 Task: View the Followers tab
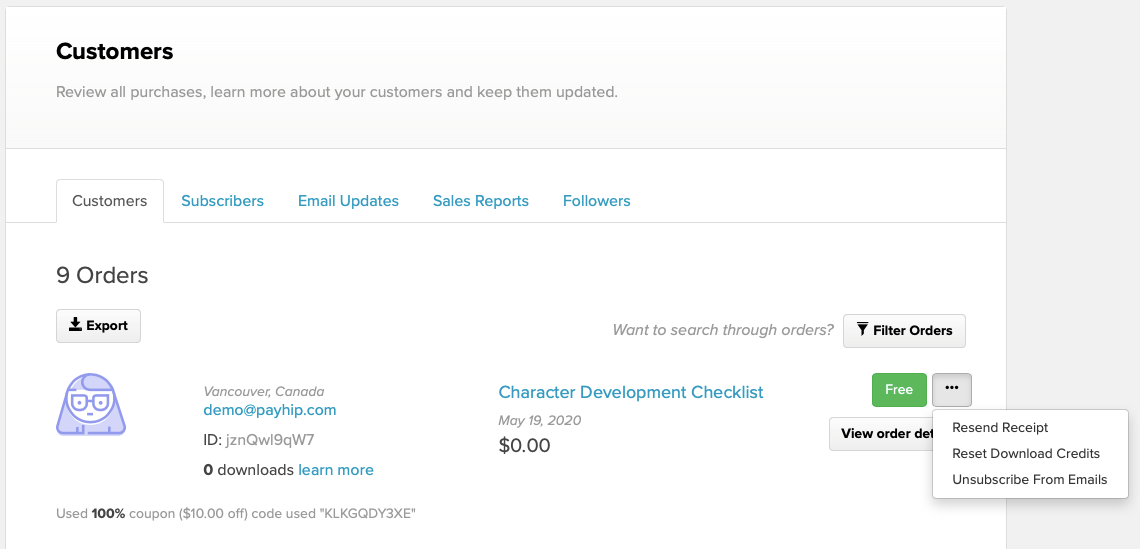pos(597,201)
